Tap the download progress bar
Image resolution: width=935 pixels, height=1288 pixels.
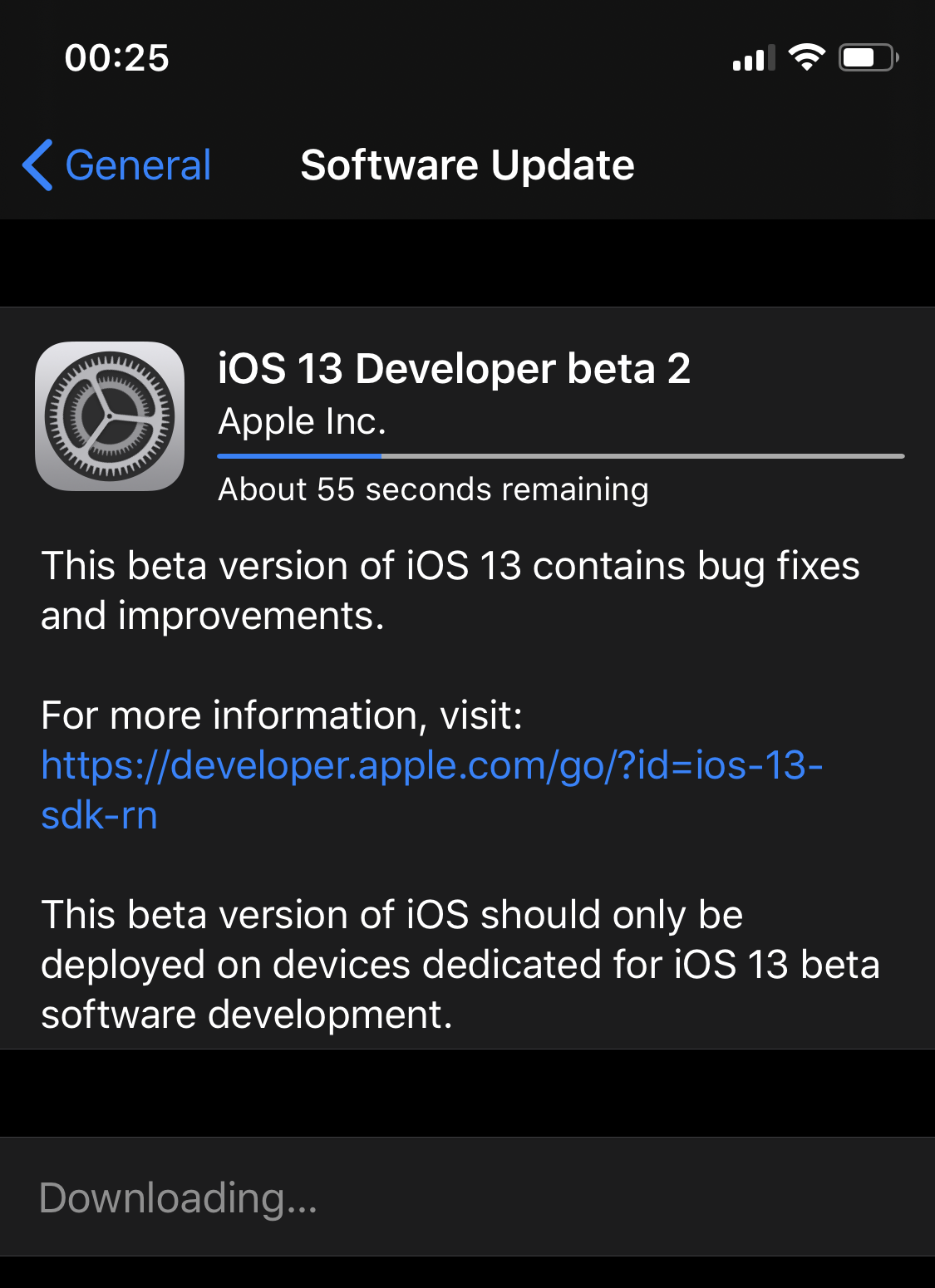click(560, 456)
